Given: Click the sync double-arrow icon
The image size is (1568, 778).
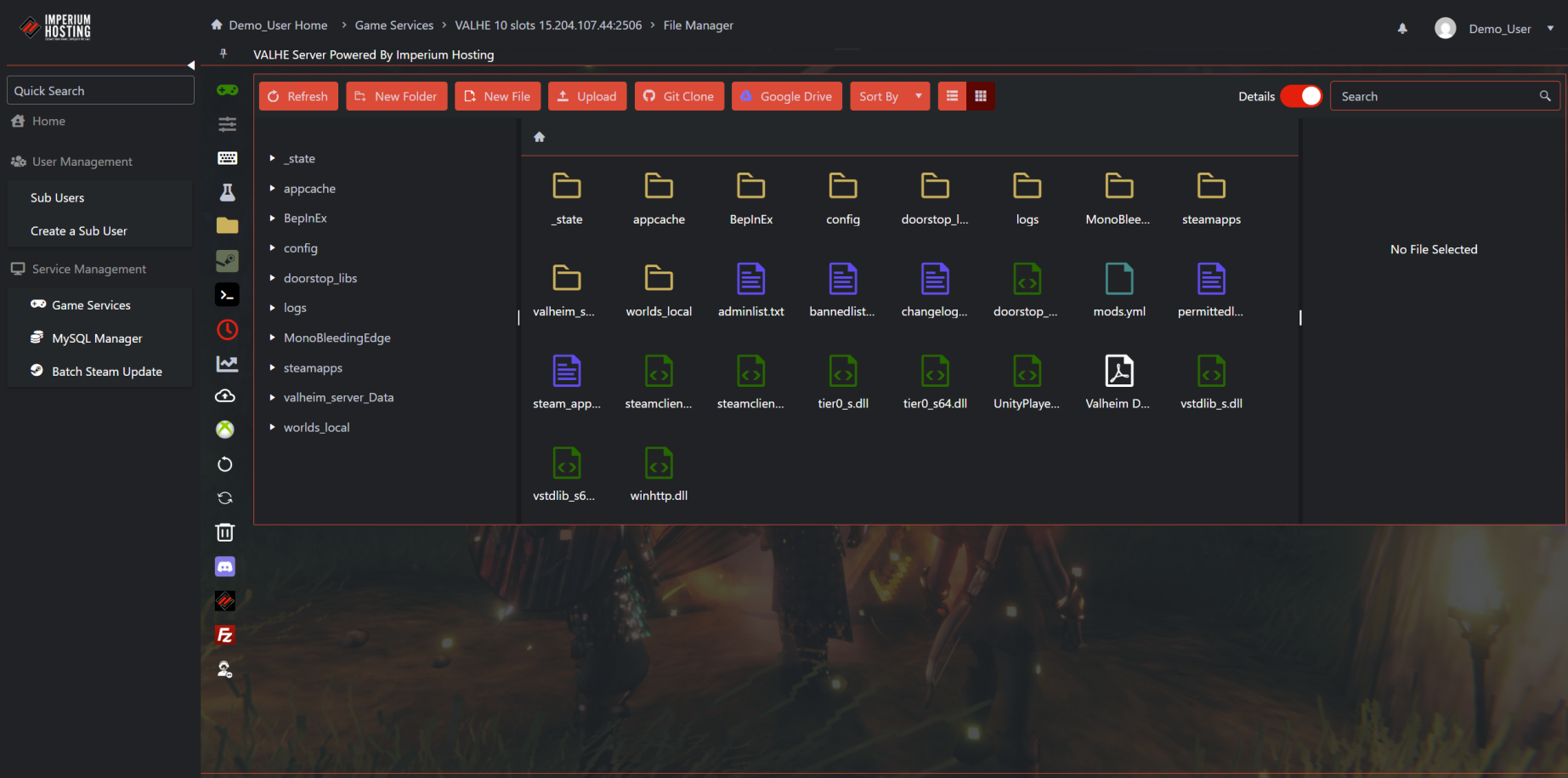Looking at the screenshot, I should click(225, 498).
